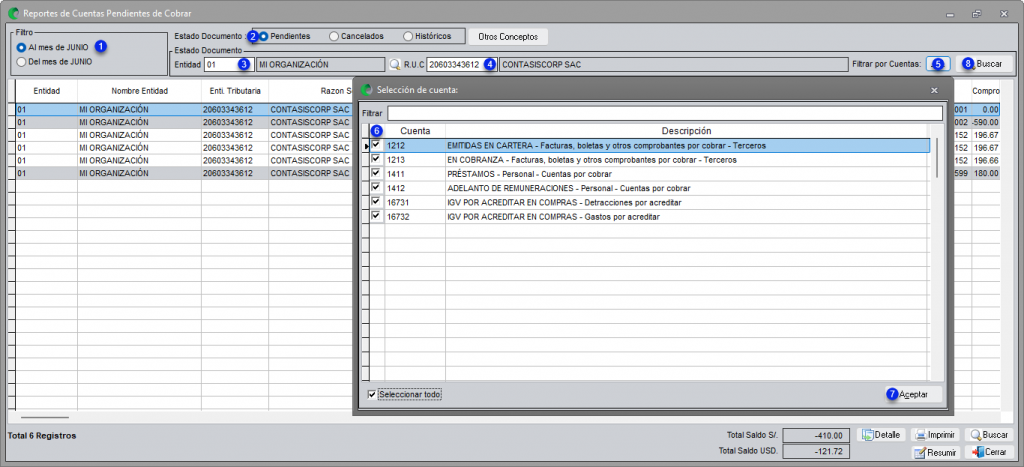1024x467 pixels.
Task: Click the Filtrar text box in account dialog
Action: click(665, 114)
